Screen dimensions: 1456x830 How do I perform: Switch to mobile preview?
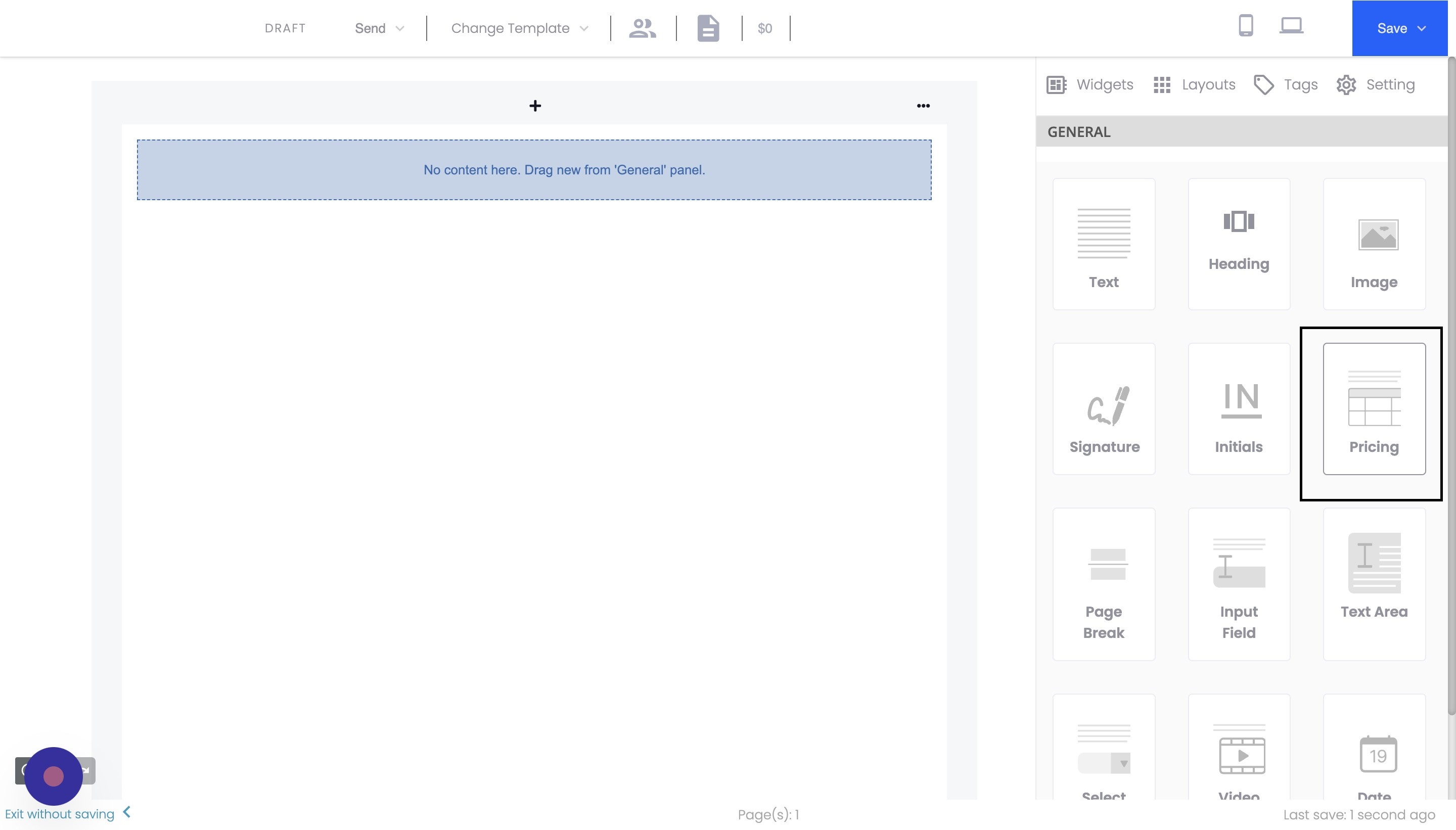point(1246,26)
